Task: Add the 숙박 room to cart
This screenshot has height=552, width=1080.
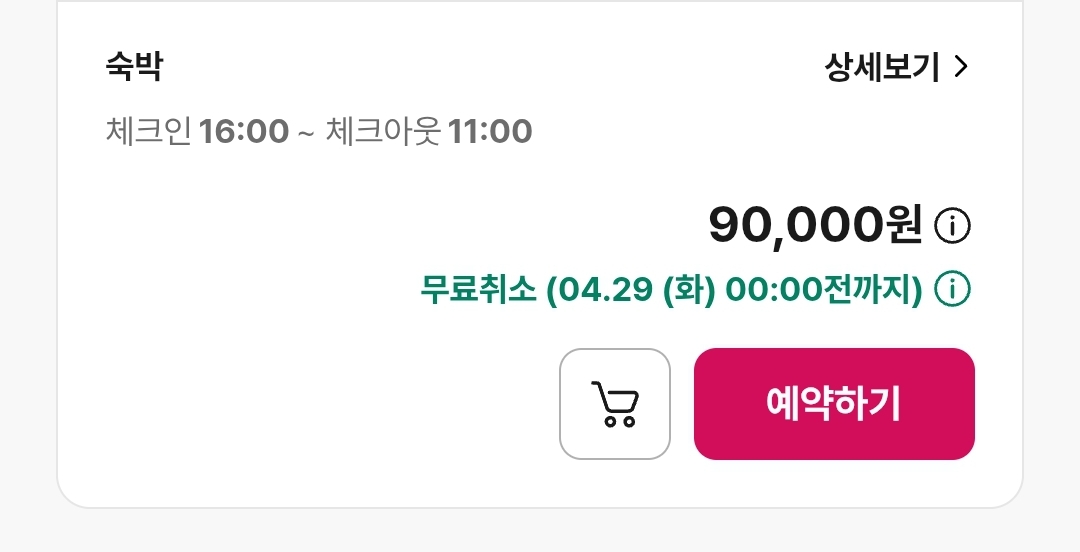Action: 614,404
